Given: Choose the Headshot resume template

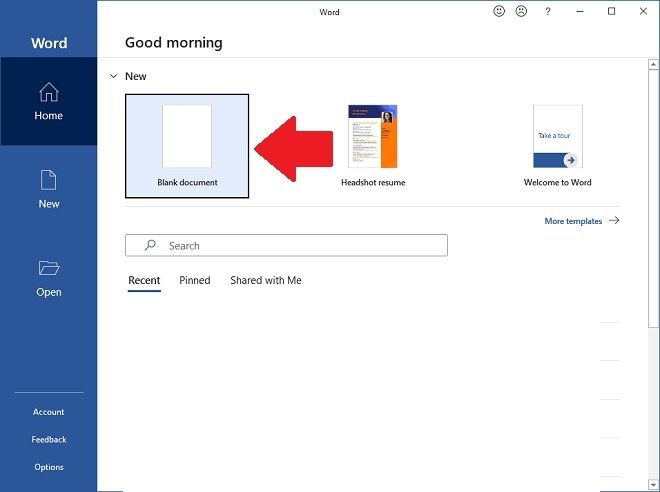Looking at the screenshot, I should [373, 146].
